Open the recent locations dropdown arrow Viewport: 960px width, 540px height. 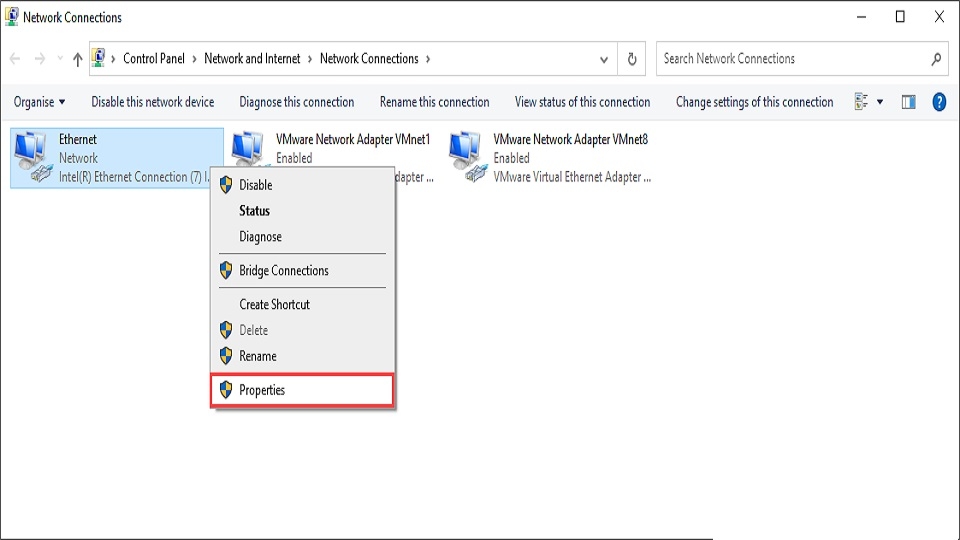[x=60, y=58]
